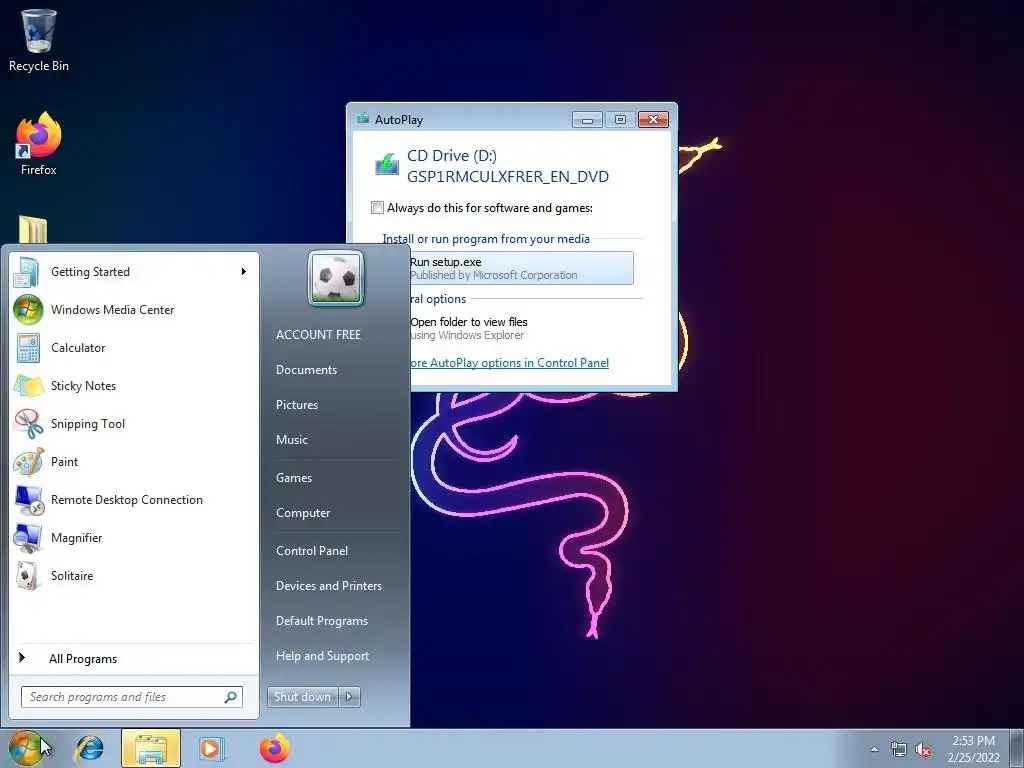Open Music library
The image size is (1024, 768).
pyautogui.click(x=291, y=440)
